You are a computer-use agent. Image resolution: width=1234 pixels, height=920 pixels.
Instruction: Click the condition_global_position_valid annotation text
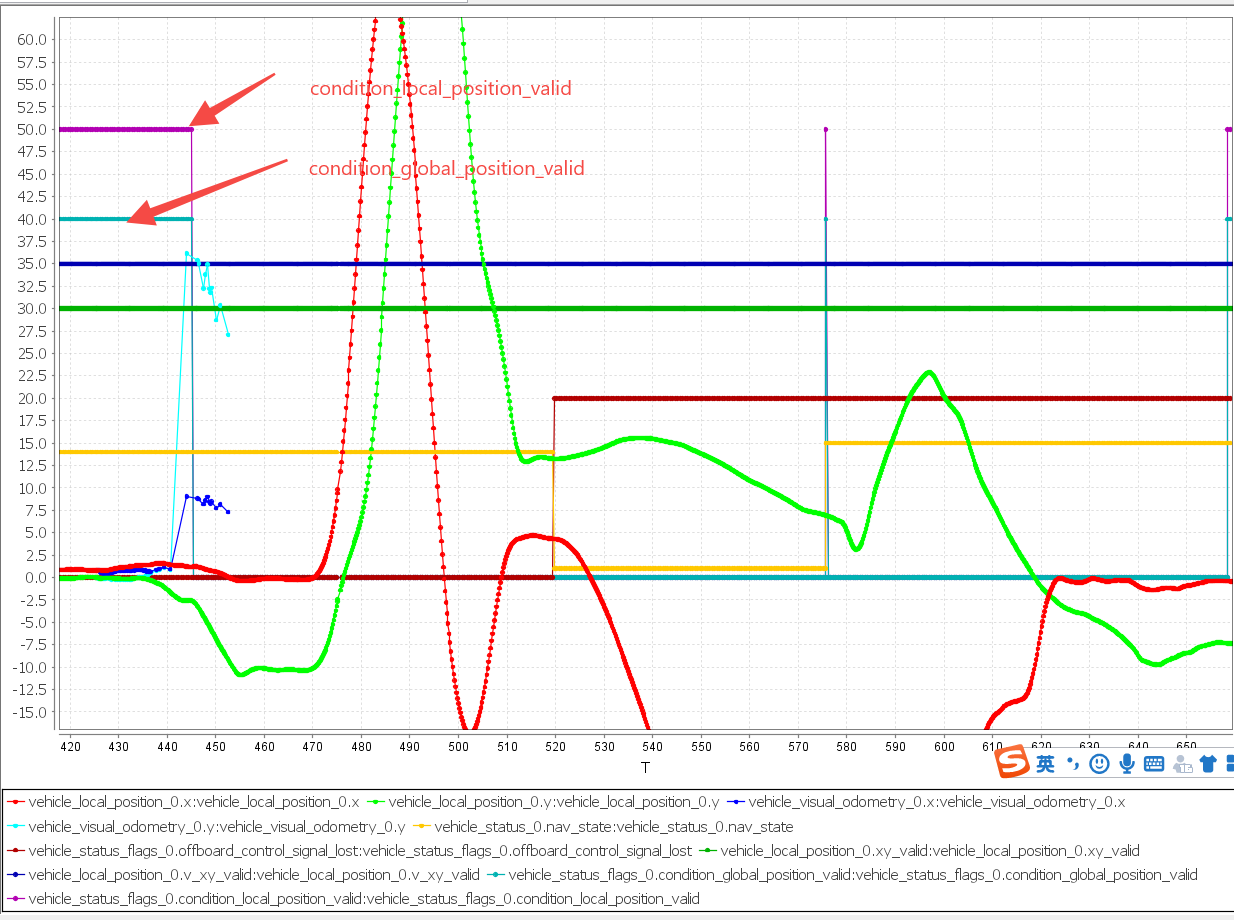(447, 168)
